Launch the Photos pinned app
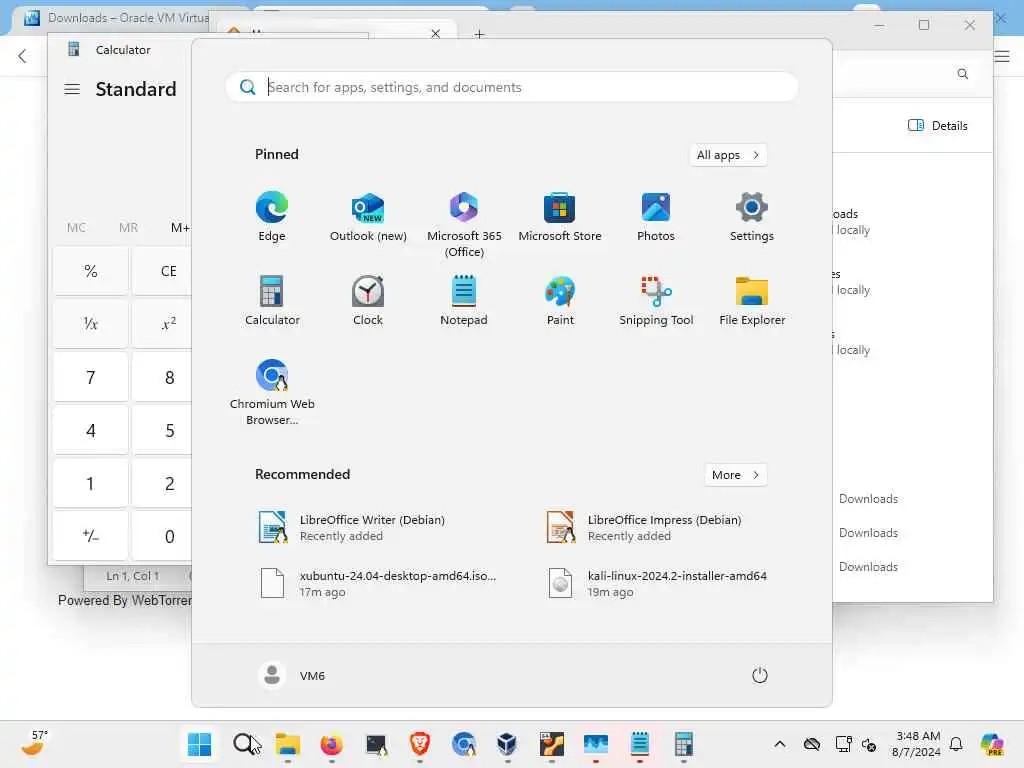 point(656,217)
